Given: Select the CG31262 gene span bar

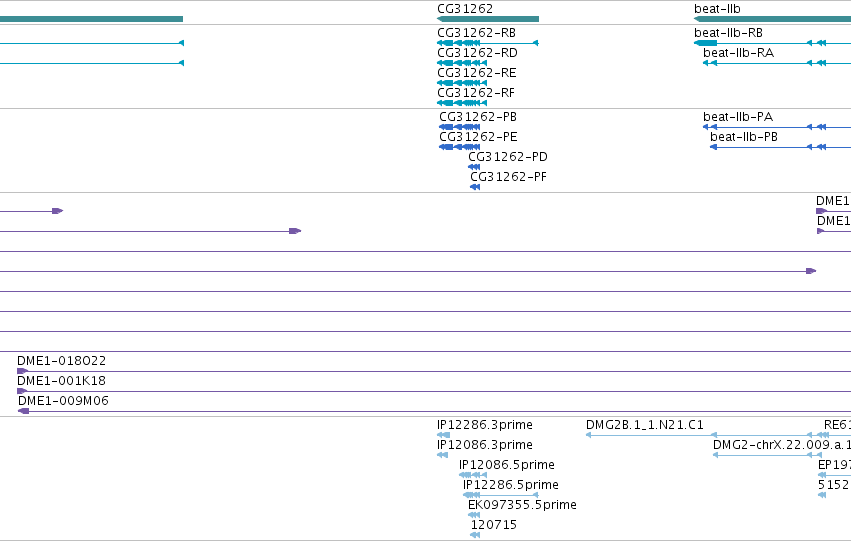Looking at the screenshot, I should point(488,19).
